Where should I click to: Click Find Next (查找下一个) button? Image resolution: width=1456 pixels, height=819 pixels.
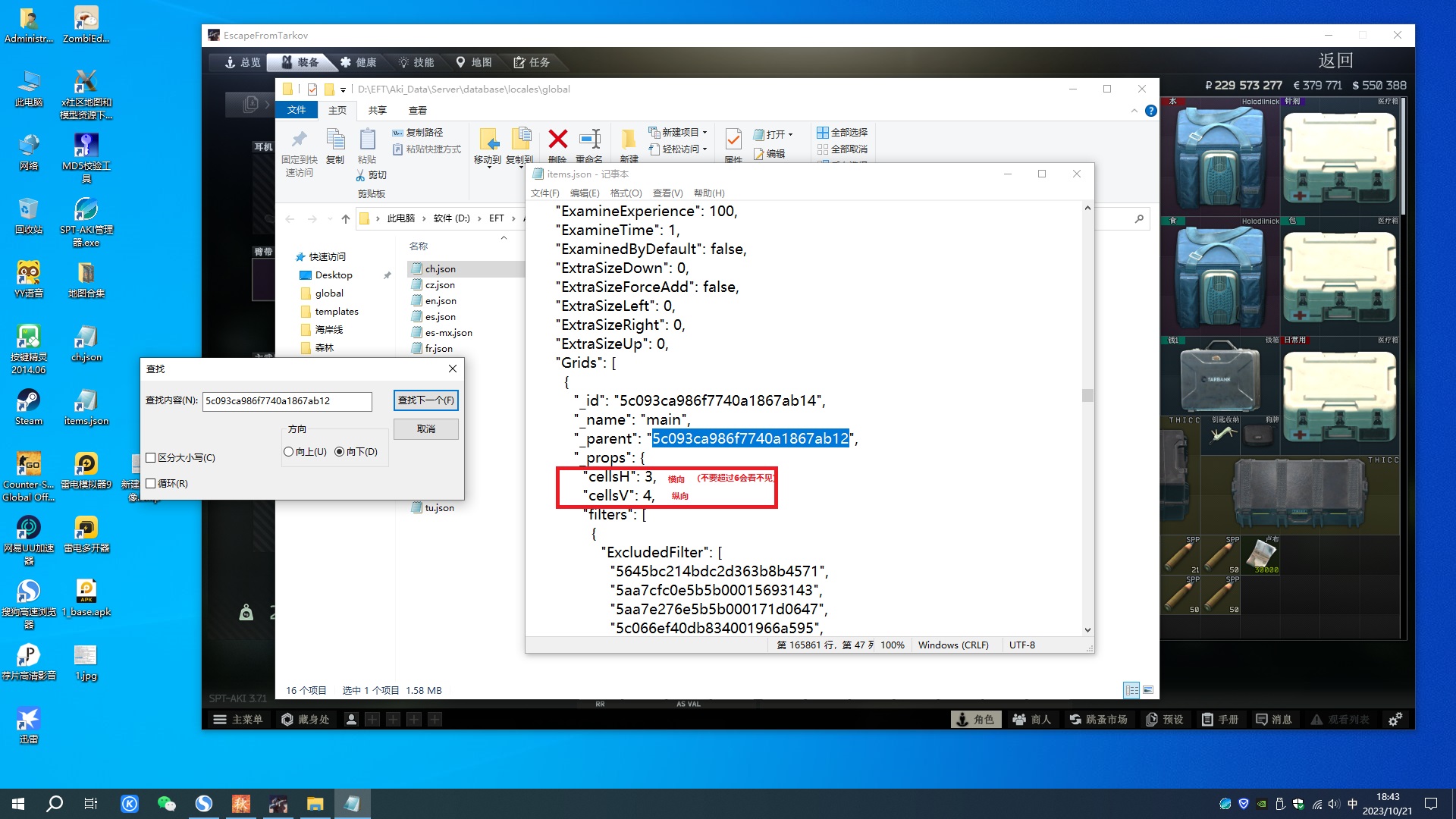coord(425,400)
